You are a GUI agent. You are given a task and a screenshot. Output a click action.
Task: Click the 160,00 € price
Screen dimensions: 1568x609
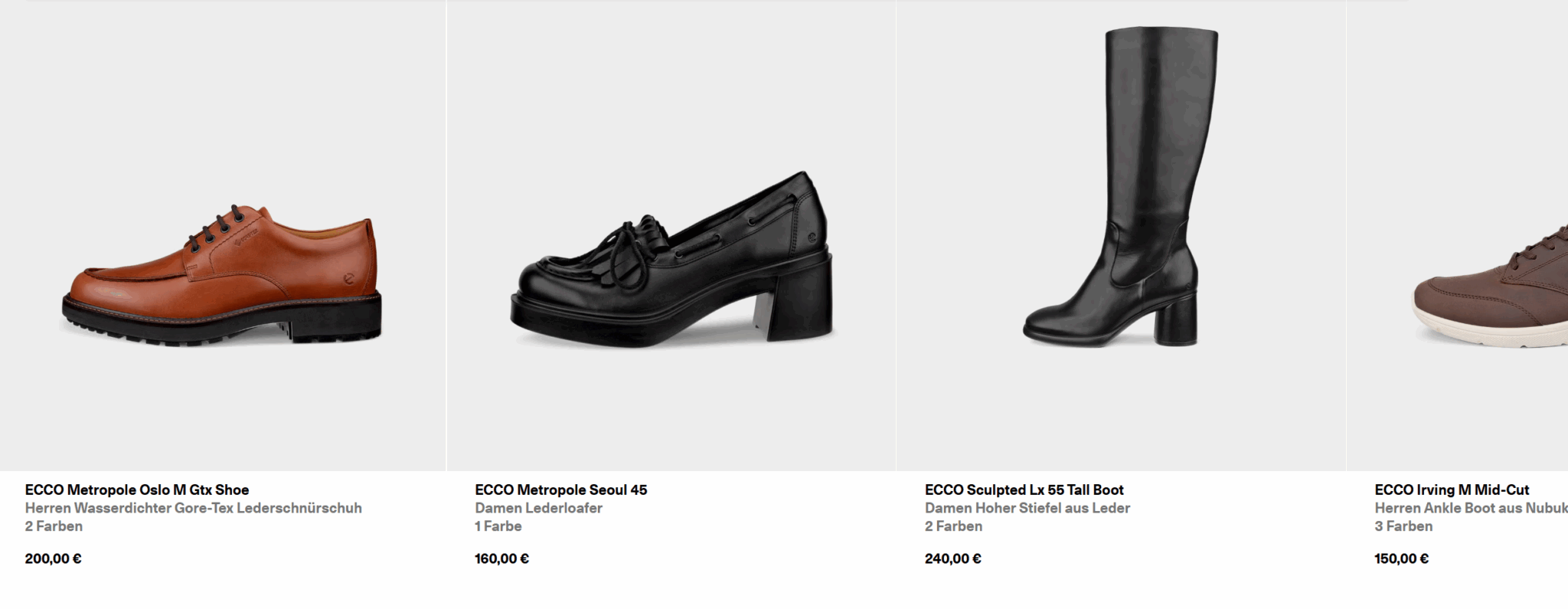coord(502,558)
